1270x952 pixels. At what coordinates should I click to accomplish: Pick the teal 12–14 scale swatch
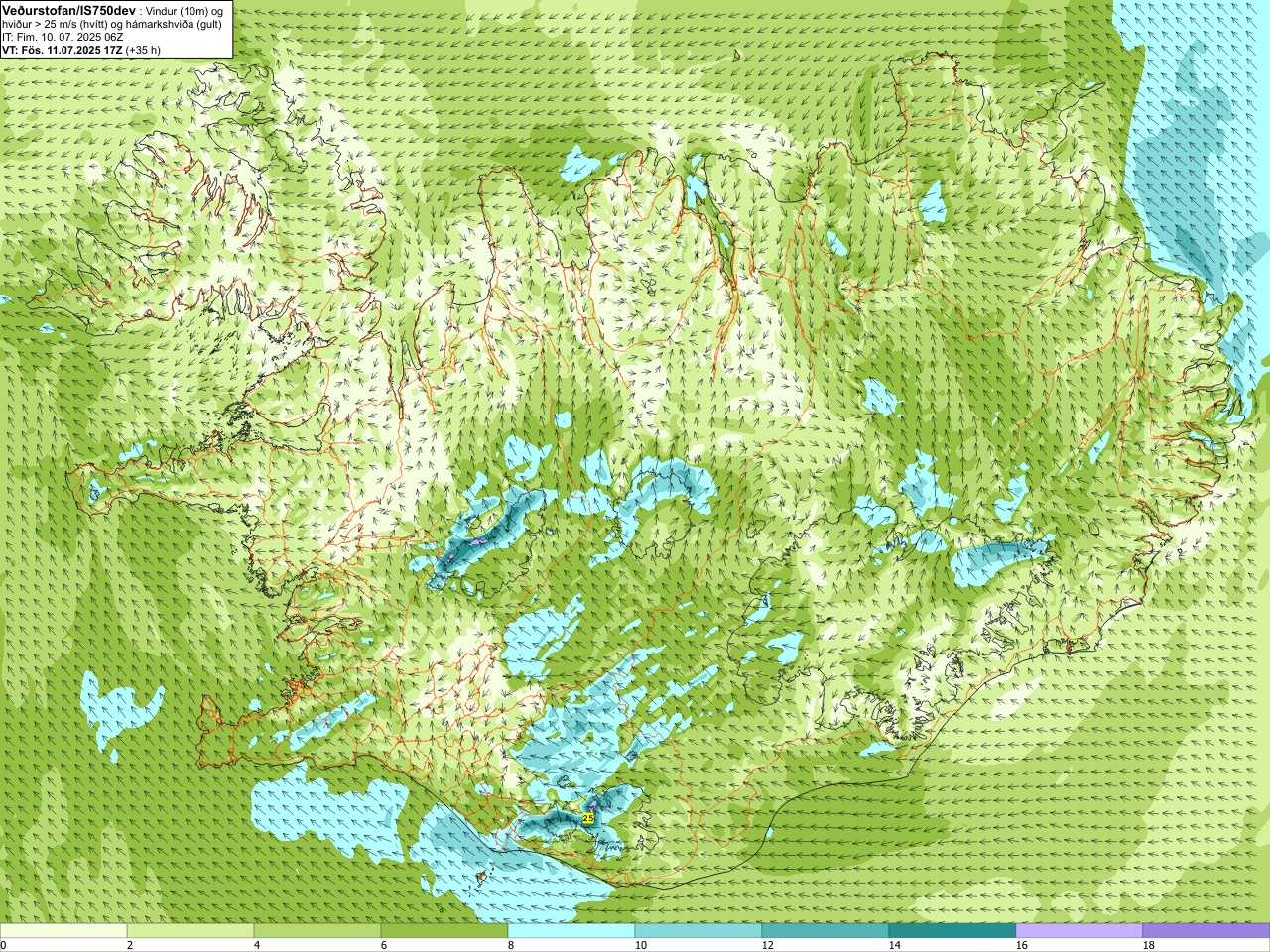coord(825,931)
